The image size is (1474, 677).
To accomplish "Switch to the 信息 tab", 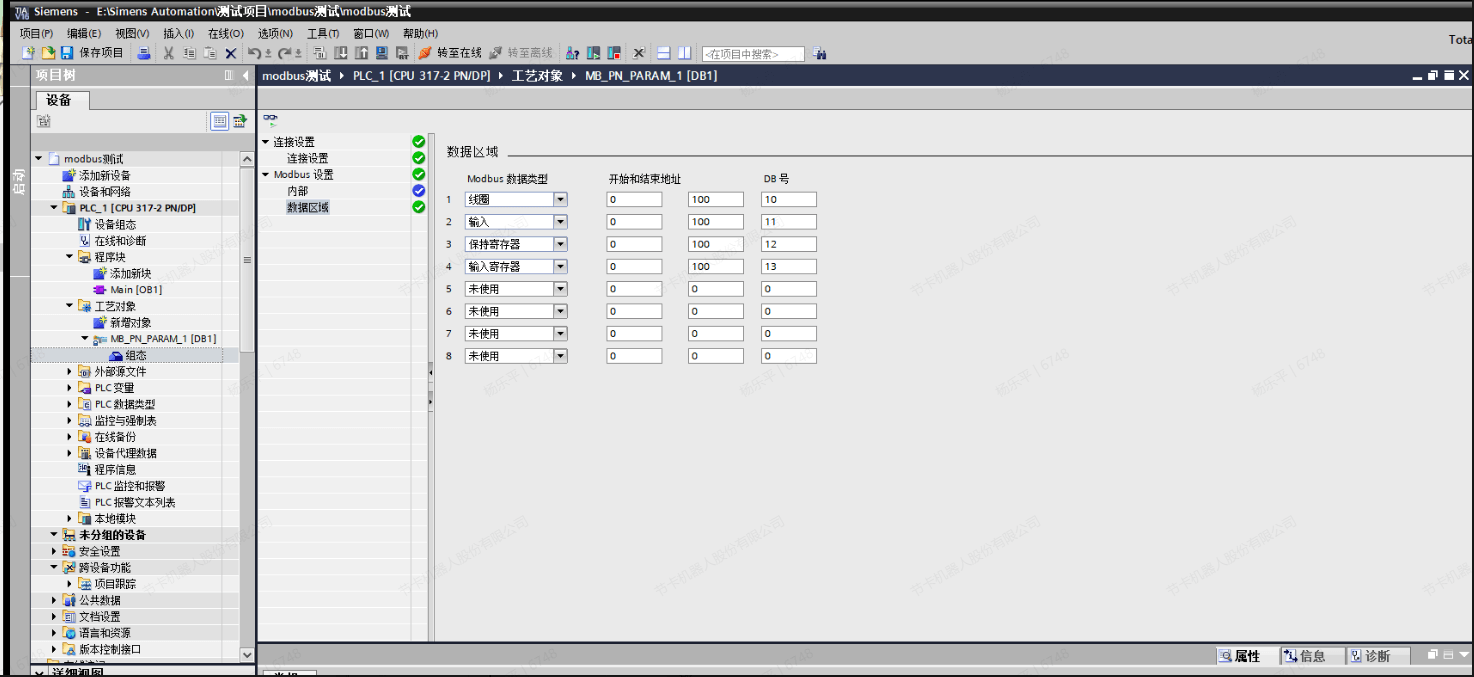I will pyautogui.click(x=1304, y=656).
